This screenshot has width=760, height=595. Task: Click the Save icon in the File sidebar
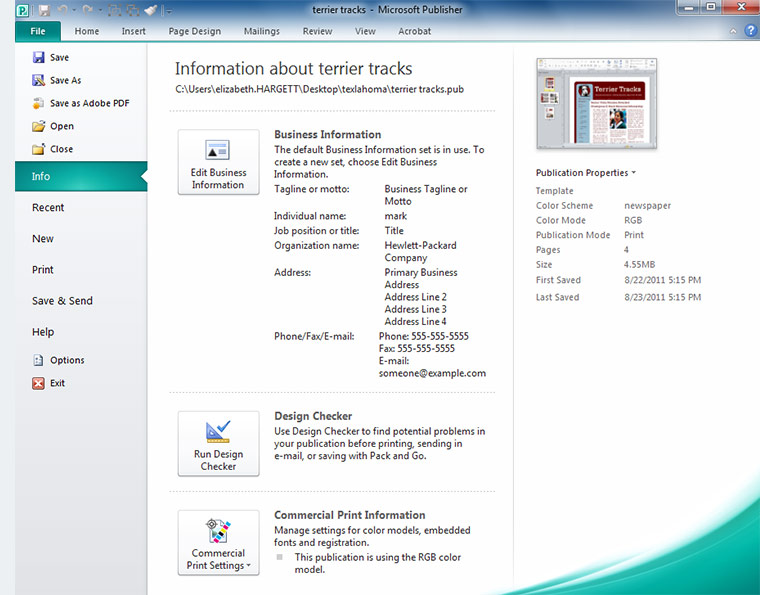pos(39,58)
